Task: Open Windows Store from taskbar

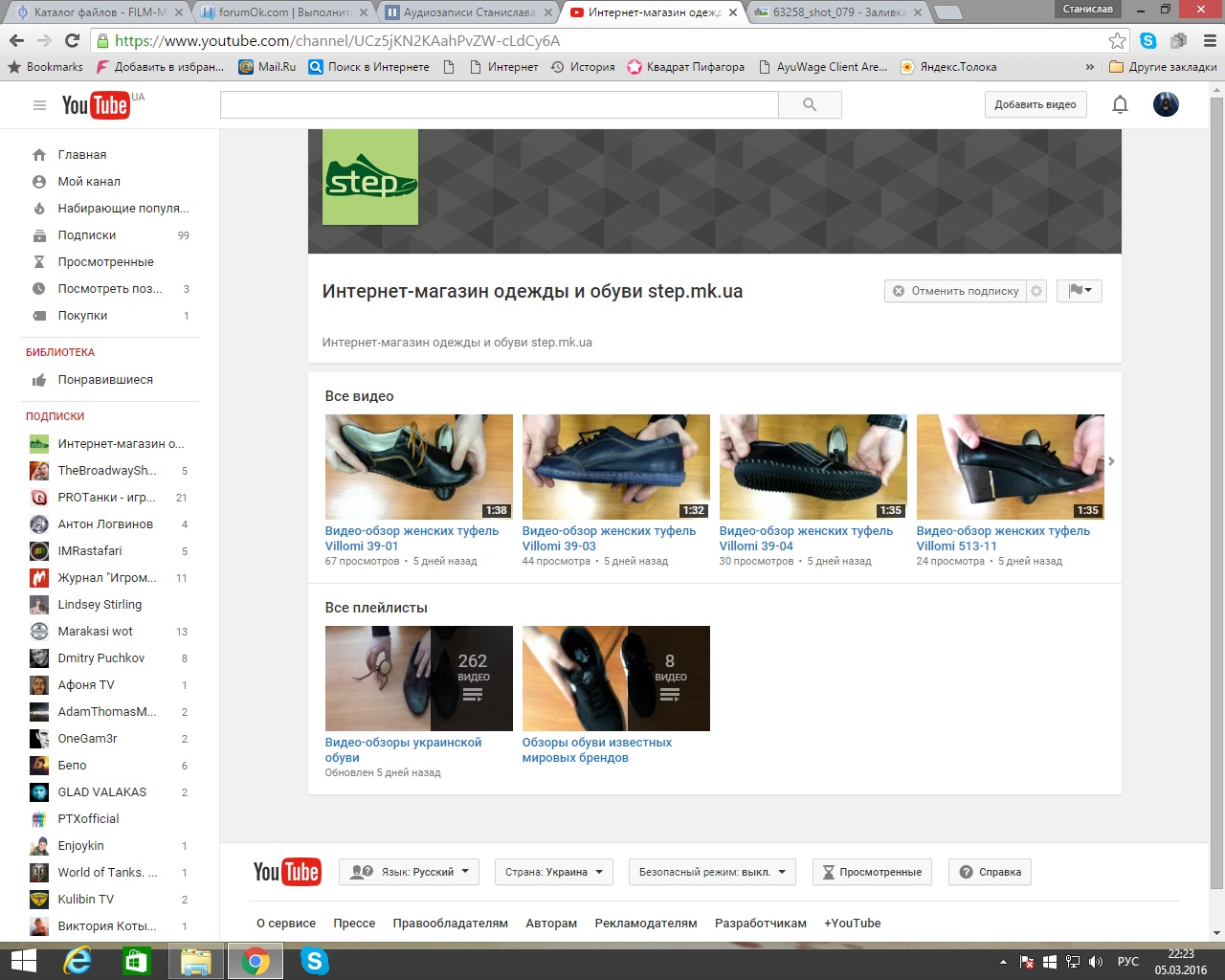Action: [137, 961]
